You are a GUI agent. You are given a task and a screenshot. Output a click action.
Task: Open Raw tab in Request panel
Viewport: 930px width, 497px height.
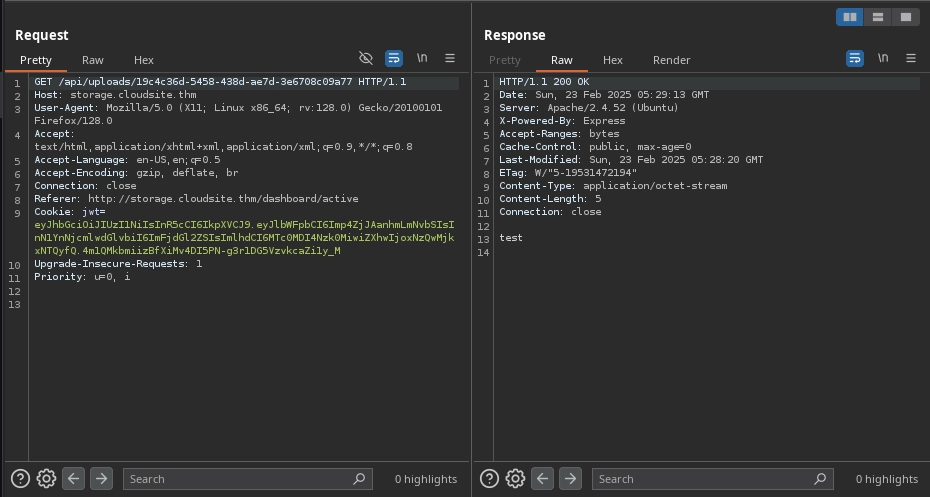[x=93, y=60]
